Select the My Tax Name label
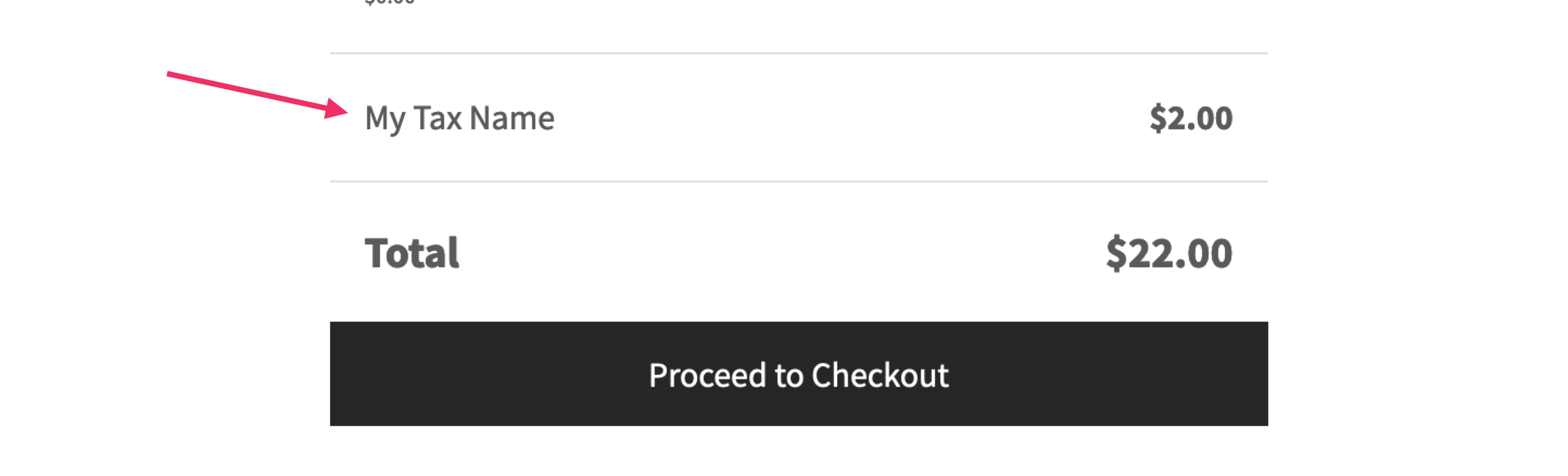The height and width of the screenshot is (476, 1568). [459, 117]
